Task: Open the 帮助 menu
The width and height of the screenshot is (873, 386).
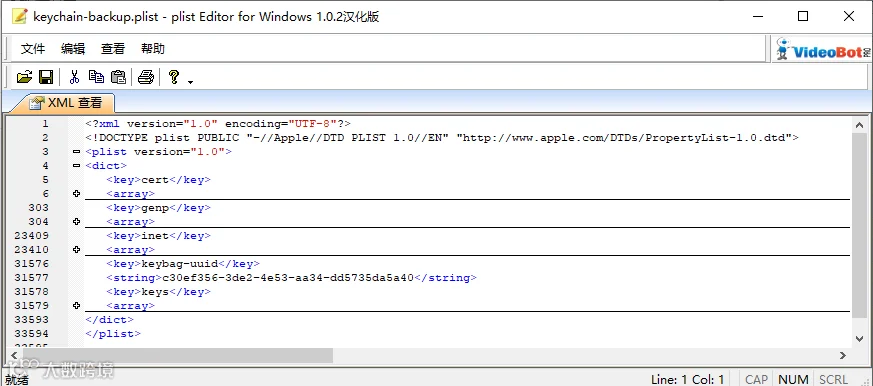Action: pos(153,49)
